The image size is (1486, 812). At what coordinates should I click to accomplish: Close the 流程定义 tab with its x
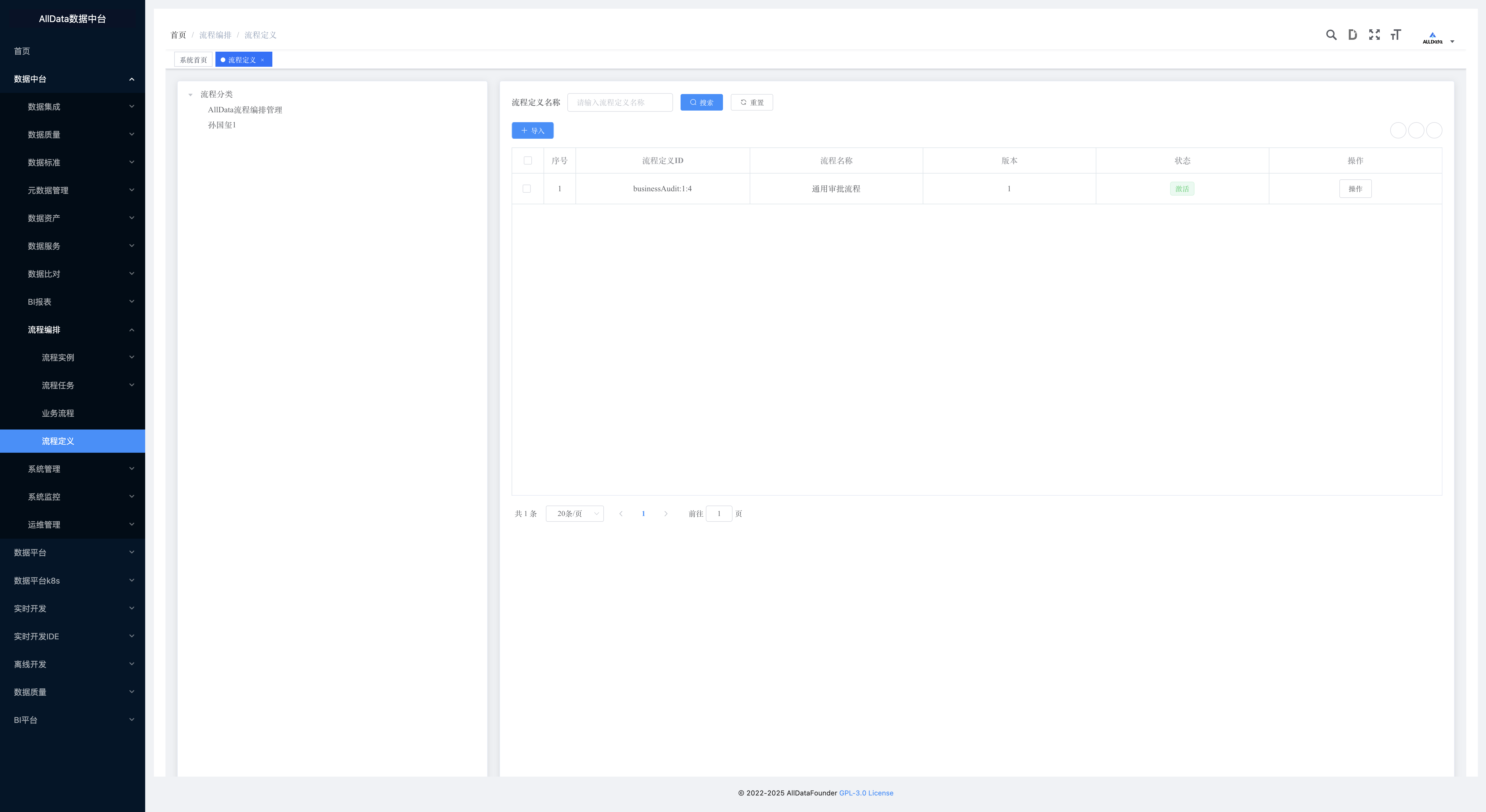coord(262,60)
